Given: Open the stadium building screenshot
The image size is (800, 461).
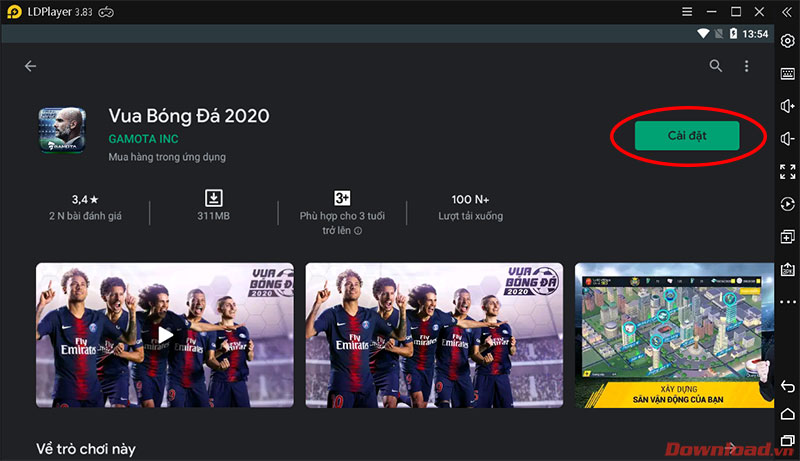Looking at the screenshot, I should (x=674, y=335).
